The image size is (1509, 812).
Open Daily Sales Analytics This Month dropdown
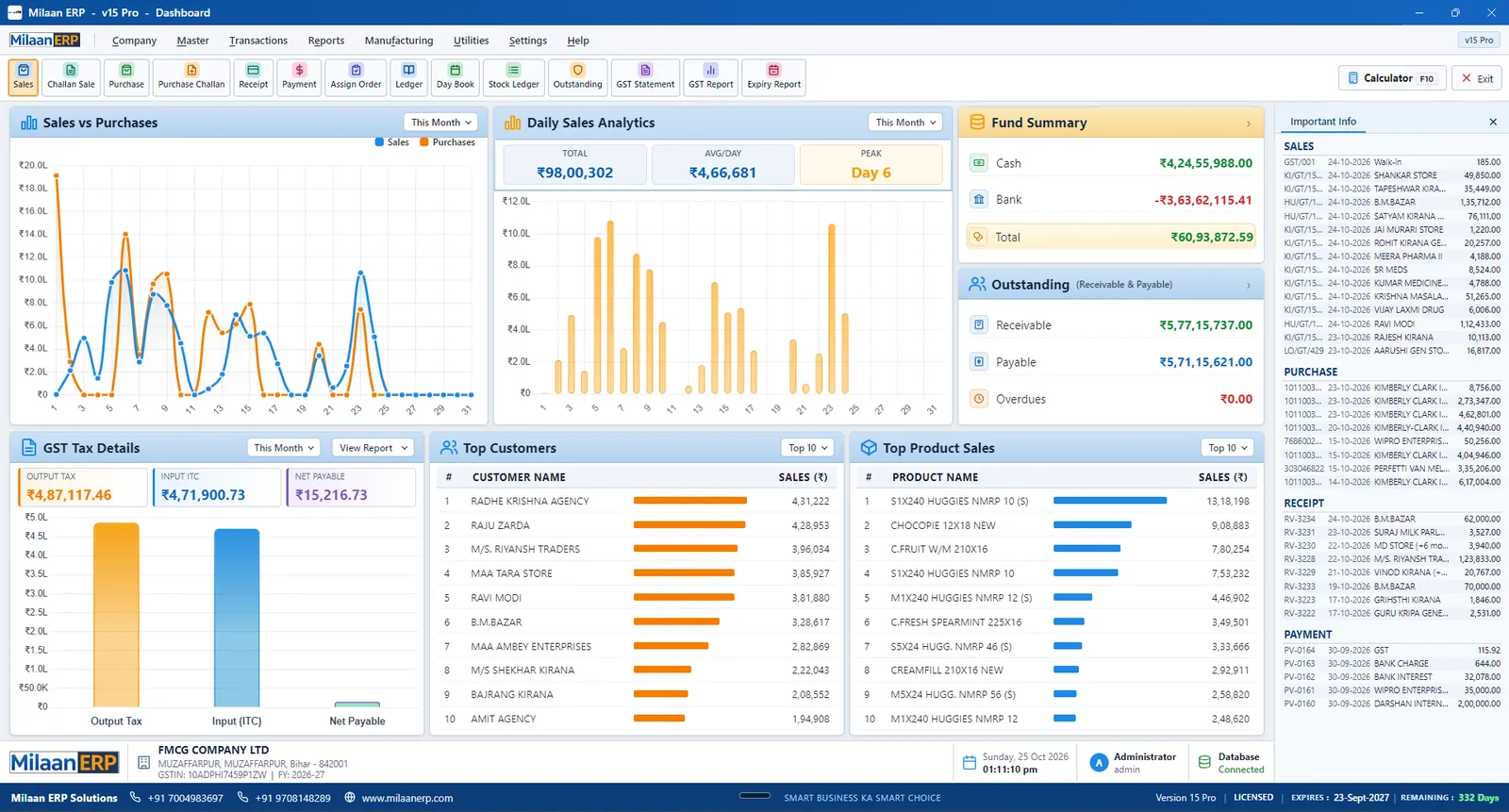click(905, 123)
